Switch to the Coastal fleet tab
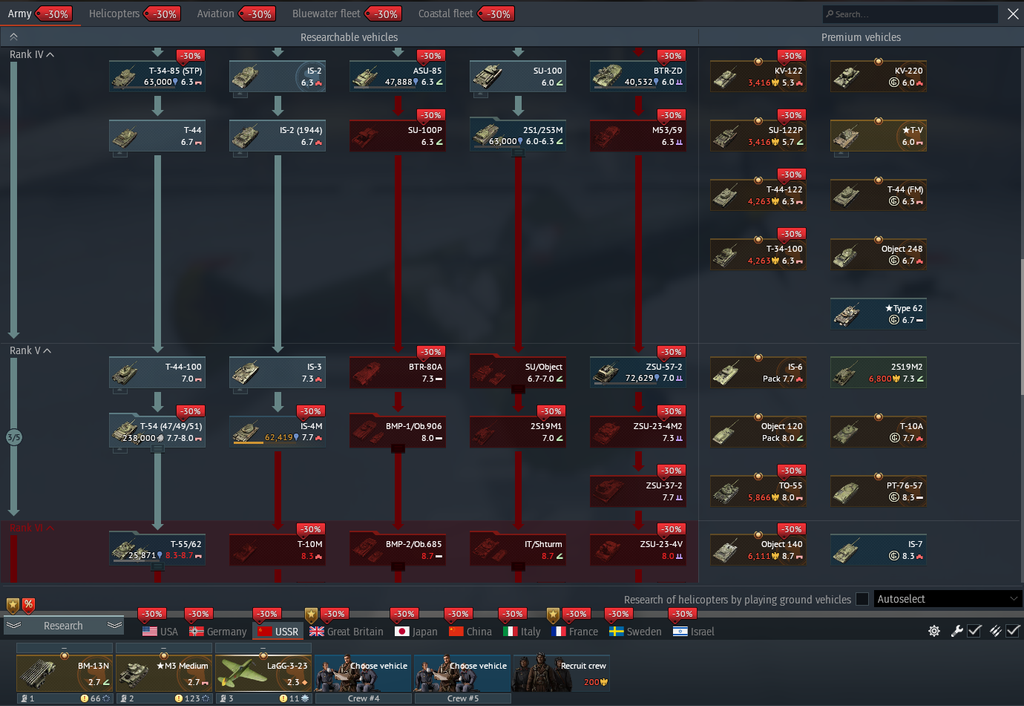This screenshot has width=1024, height=706. [445, 14]
